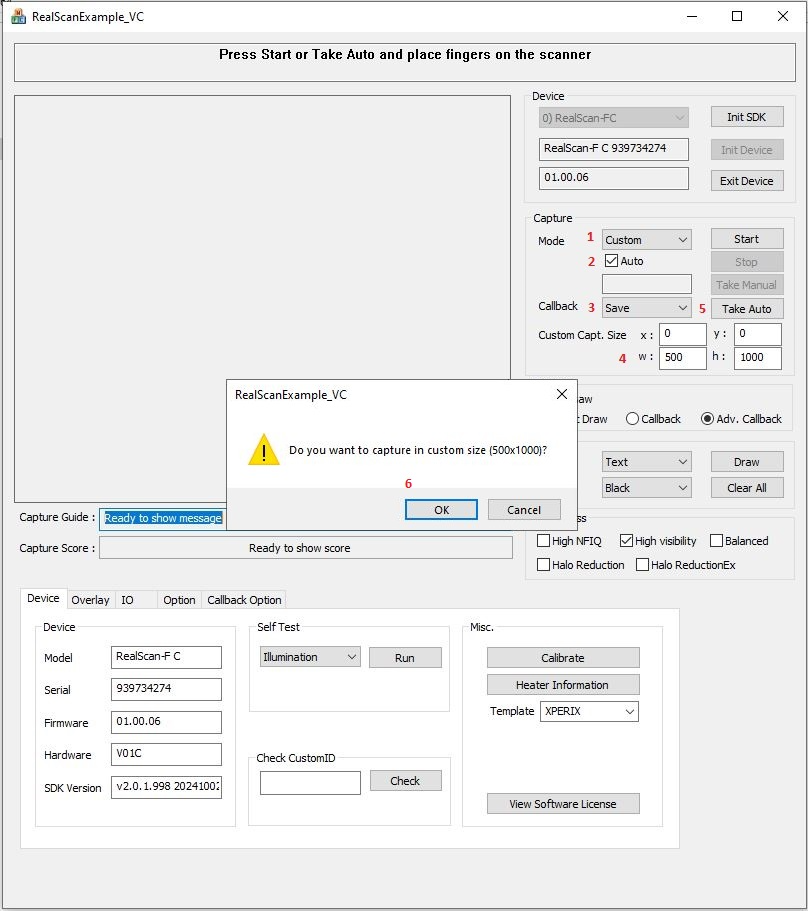Click the Exit Device button
The height and width of the screenshot is (911, 808).
pos(747,181)
